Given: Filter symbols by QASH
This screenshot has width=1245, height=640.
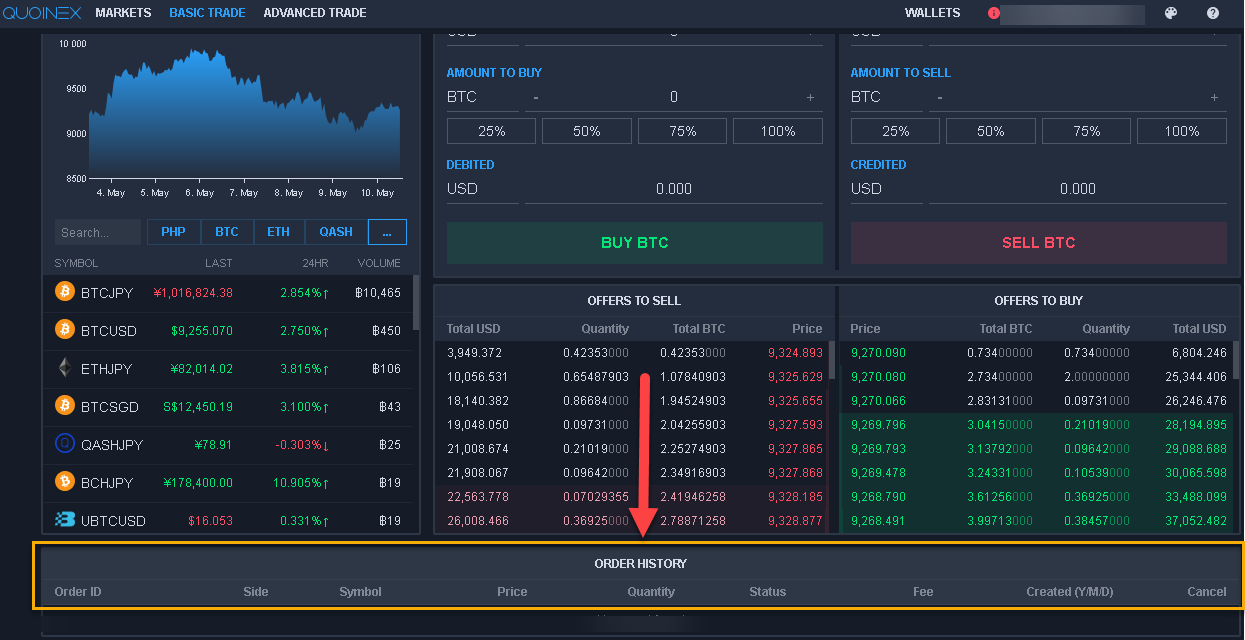Looking at the screenshot, I should click(336, 232).
